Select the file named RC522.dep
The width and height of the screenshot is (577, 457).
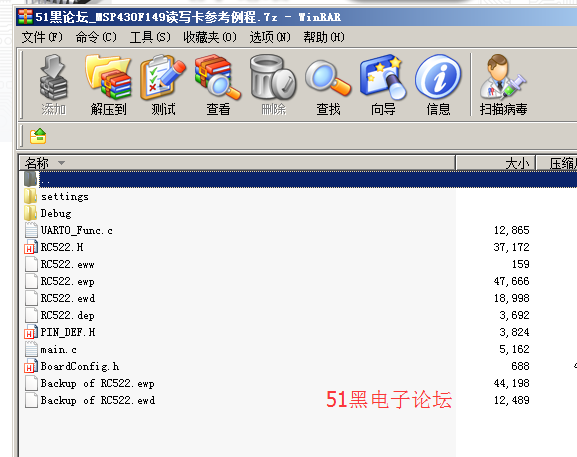coord(67,315)
